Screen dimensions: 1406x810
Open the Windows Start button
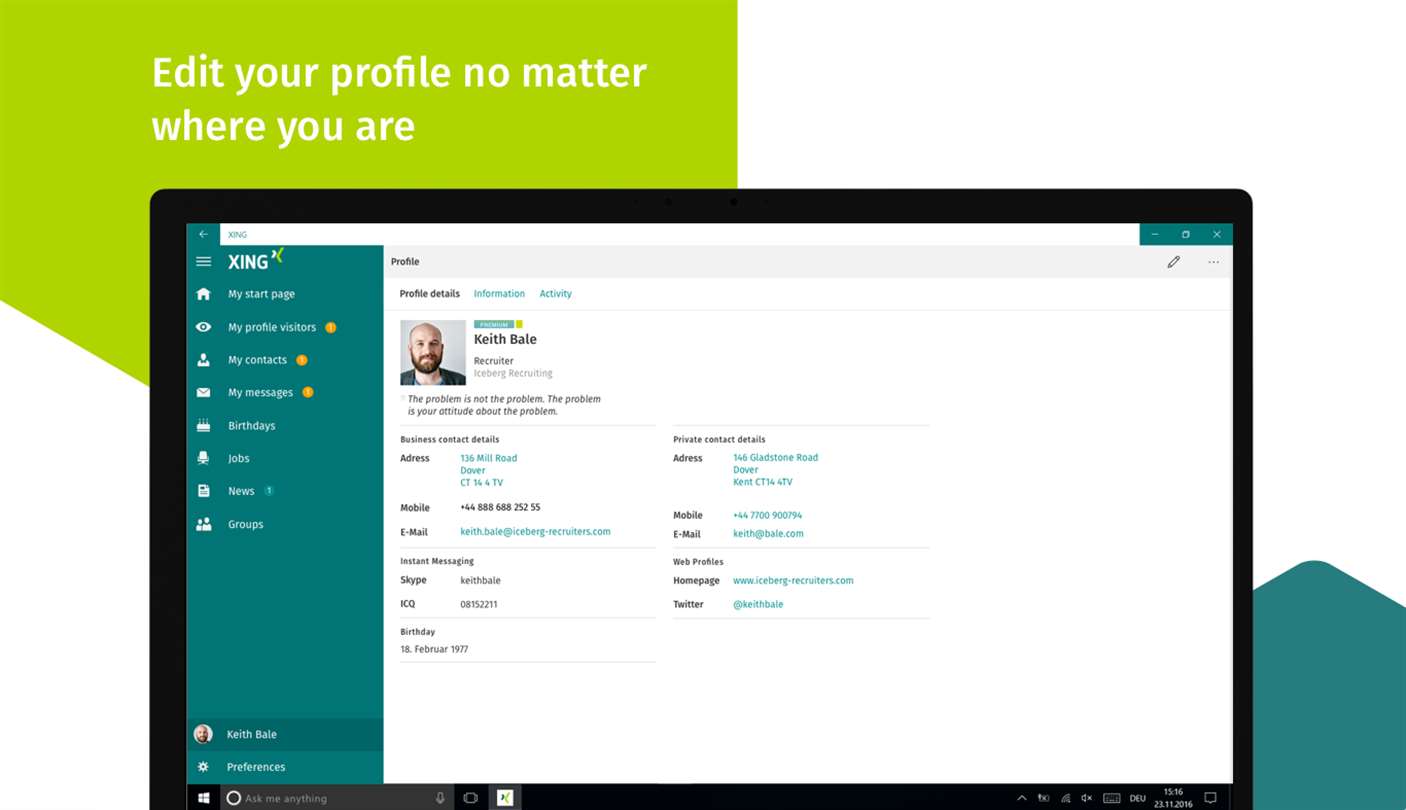204,798
